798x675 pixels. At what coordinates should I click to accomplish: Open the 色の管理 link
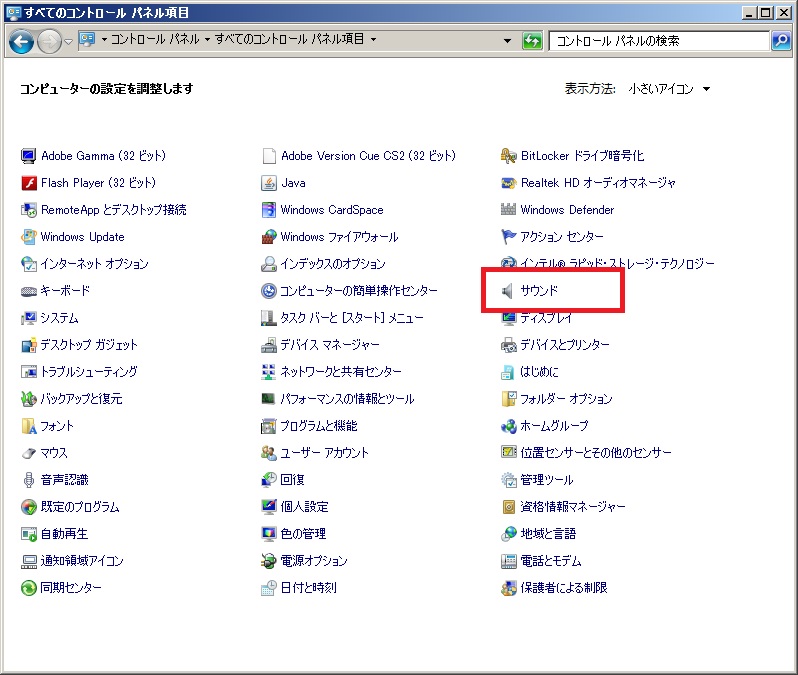tap(303, 534)
